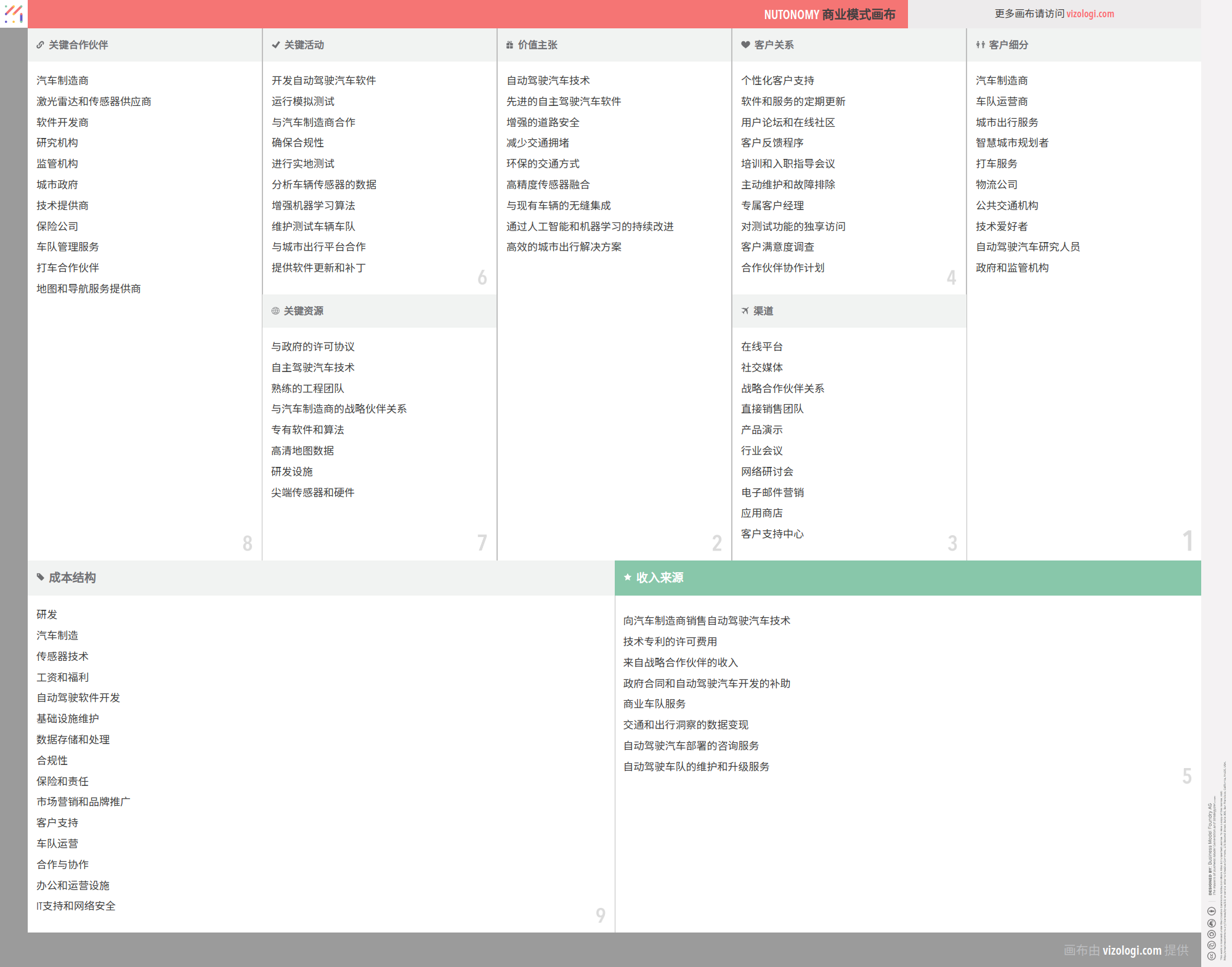Select the green 收入来源 header bar
The image size is (1232, 967).
tap(907, 578)
